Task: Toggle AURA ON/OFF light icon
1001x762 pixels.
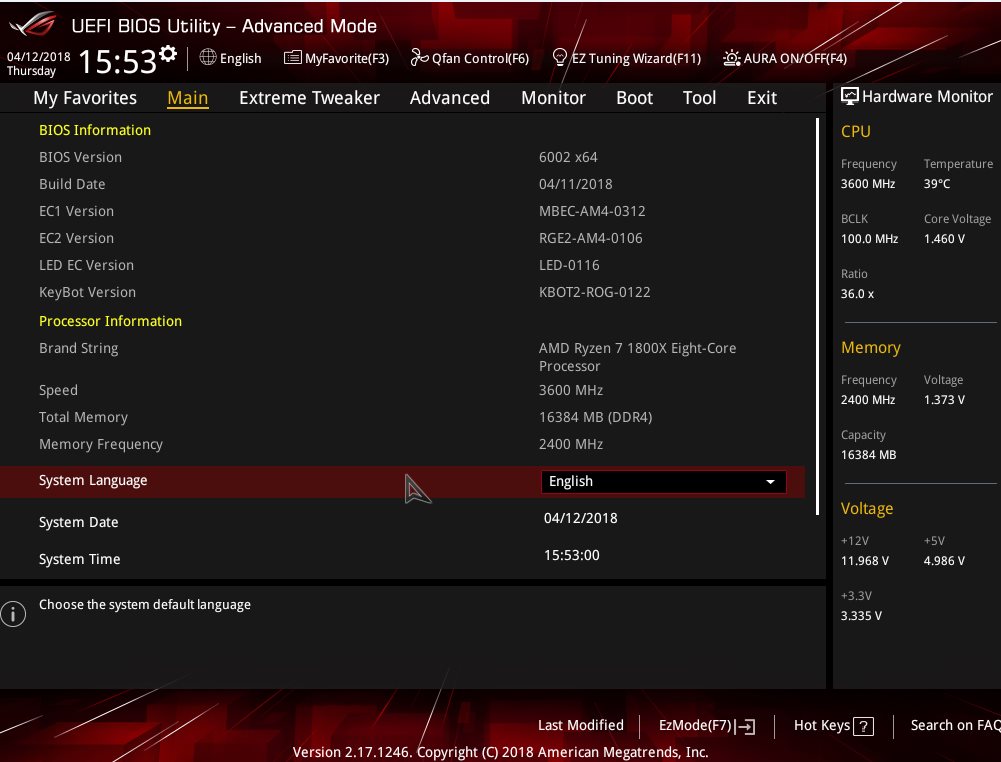Action: pos(732,58)
